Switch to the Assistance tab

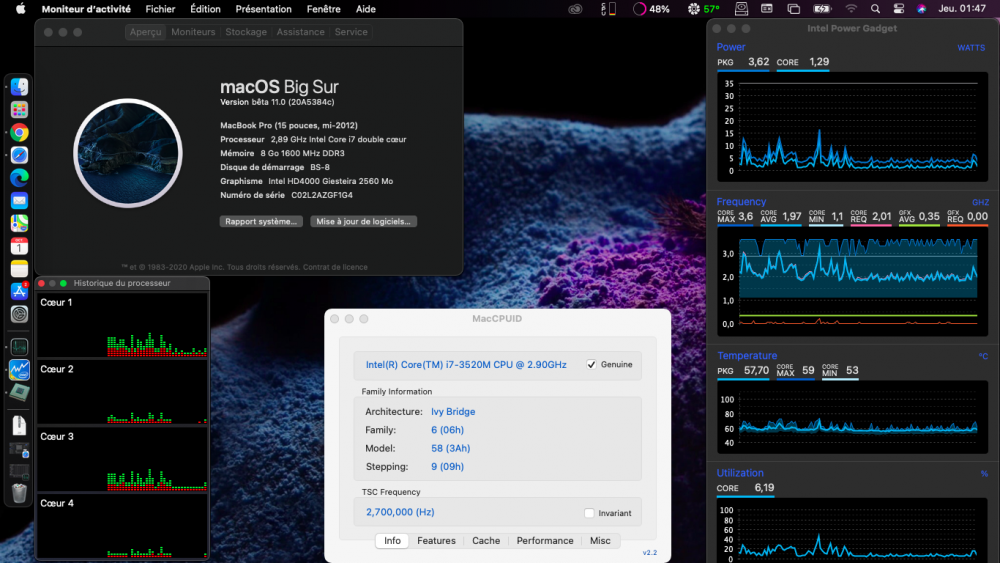[x=300, y=32]
